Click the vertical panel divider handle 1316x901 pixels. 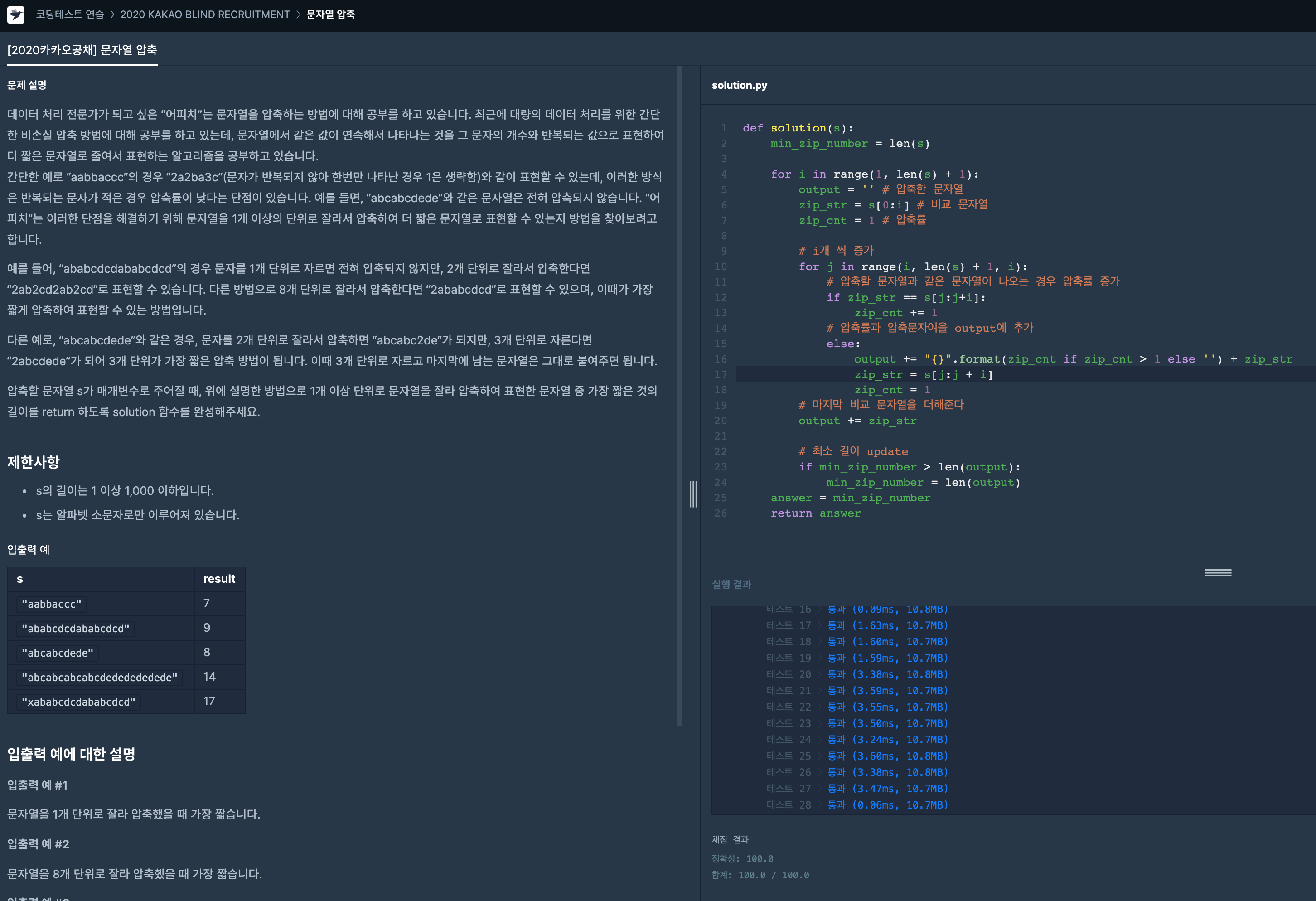pos(693,494)
